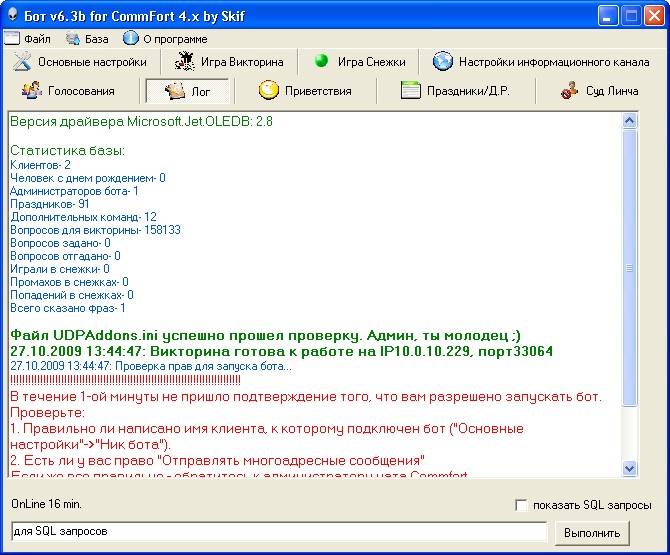The width and height of the screenshot is (670, 555).
Task: Click the log scrollbar up arrow
Action: click(629, 121)
